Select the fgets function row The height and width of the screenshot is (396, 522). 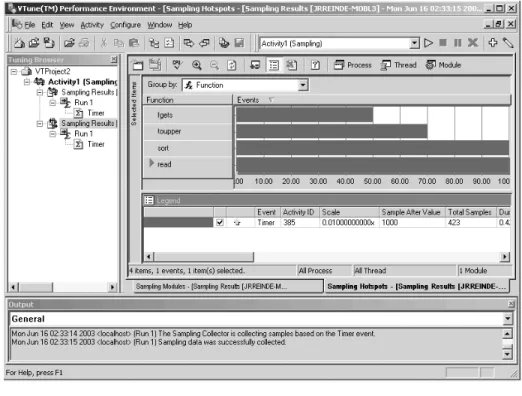(x=188, y=115)
